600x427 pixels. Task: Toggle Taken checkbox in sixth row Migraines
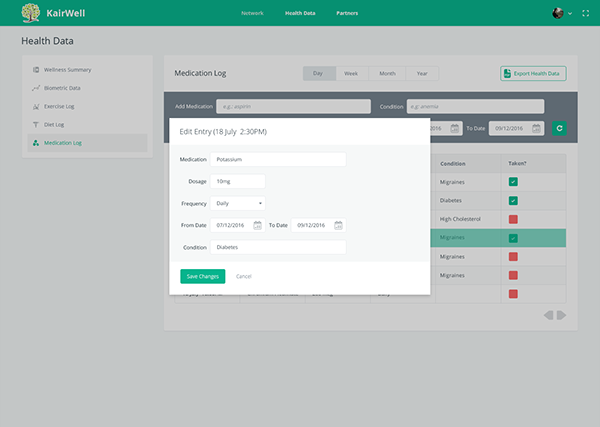[513, 275]
